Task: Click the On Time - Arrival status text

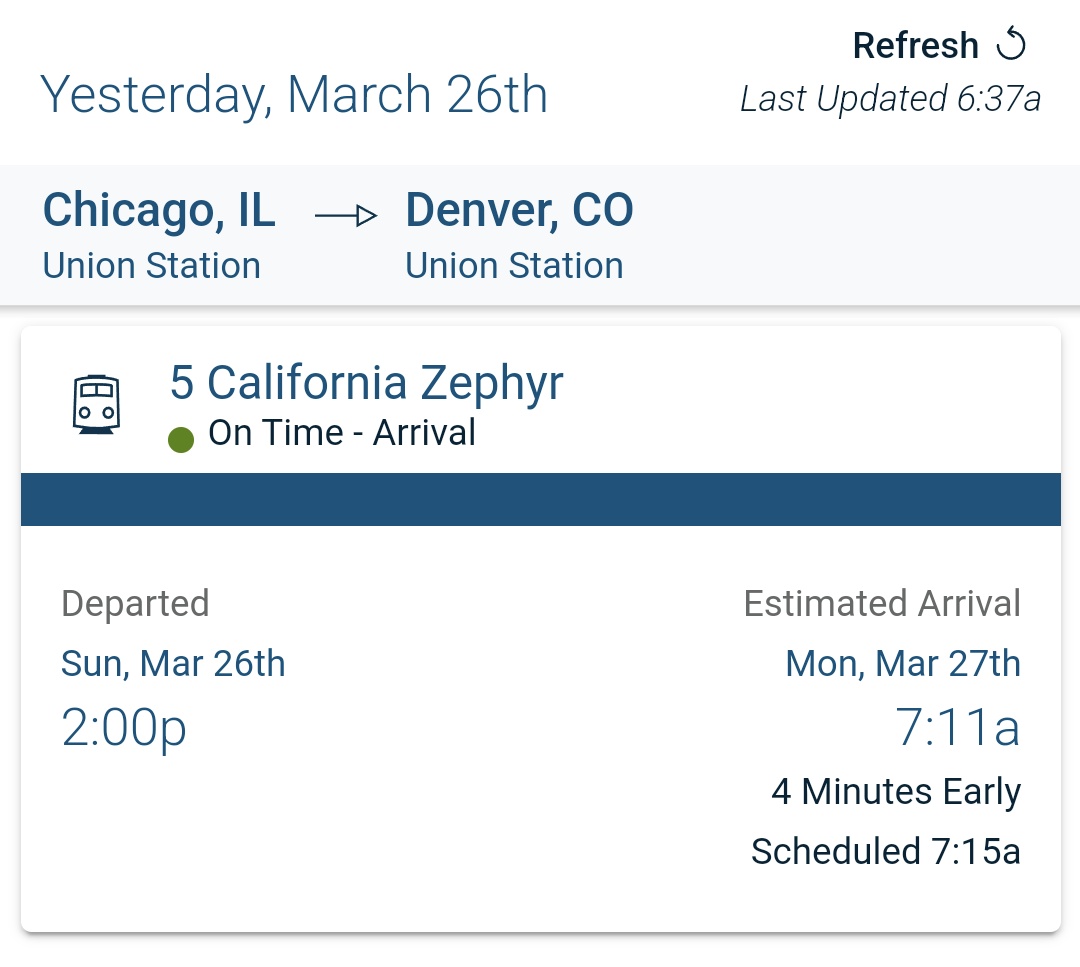Action: [x=342, y=433]
